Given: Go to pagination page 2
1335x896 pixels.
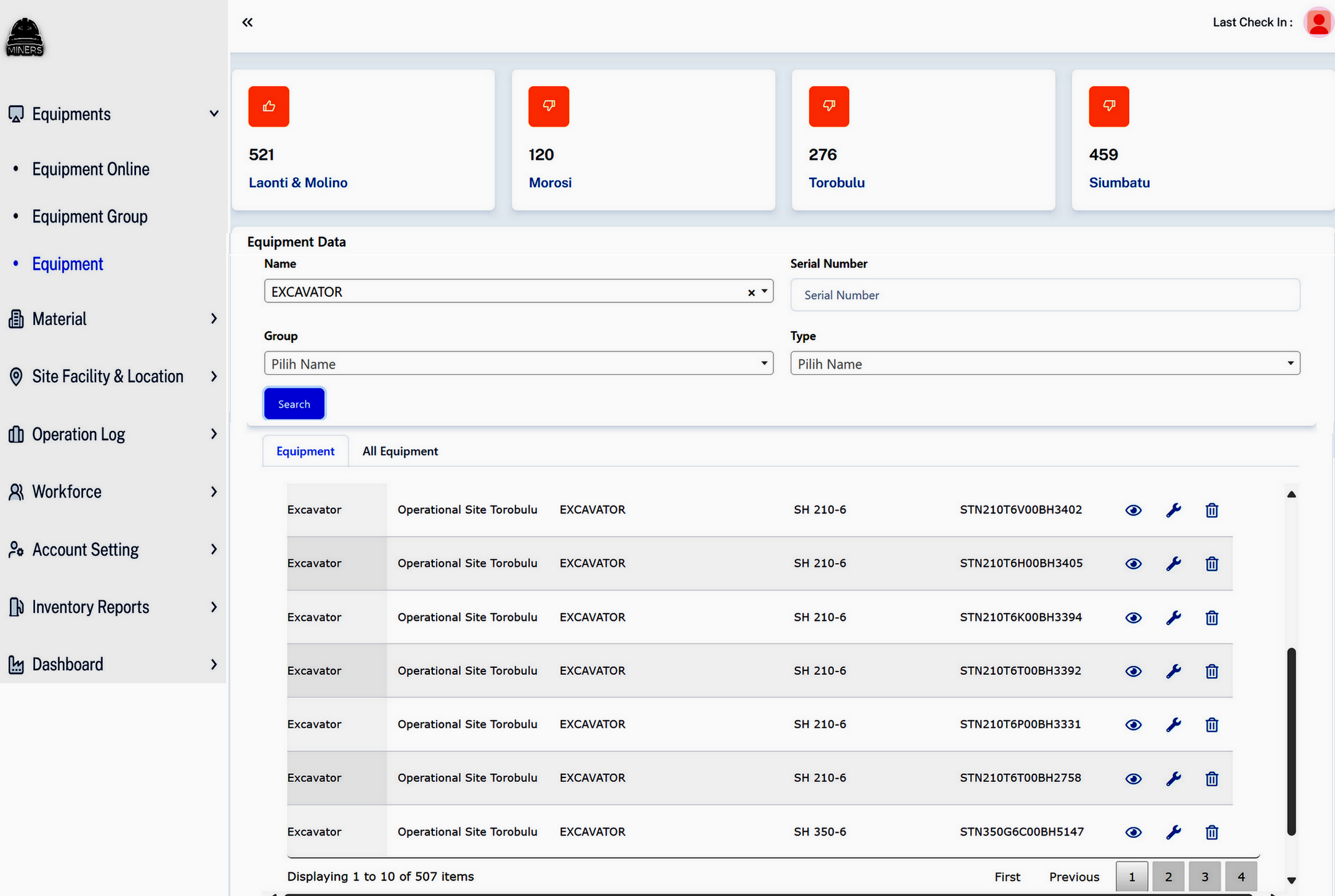Looking at the screenshot, I should click(x=1168, y=877).
